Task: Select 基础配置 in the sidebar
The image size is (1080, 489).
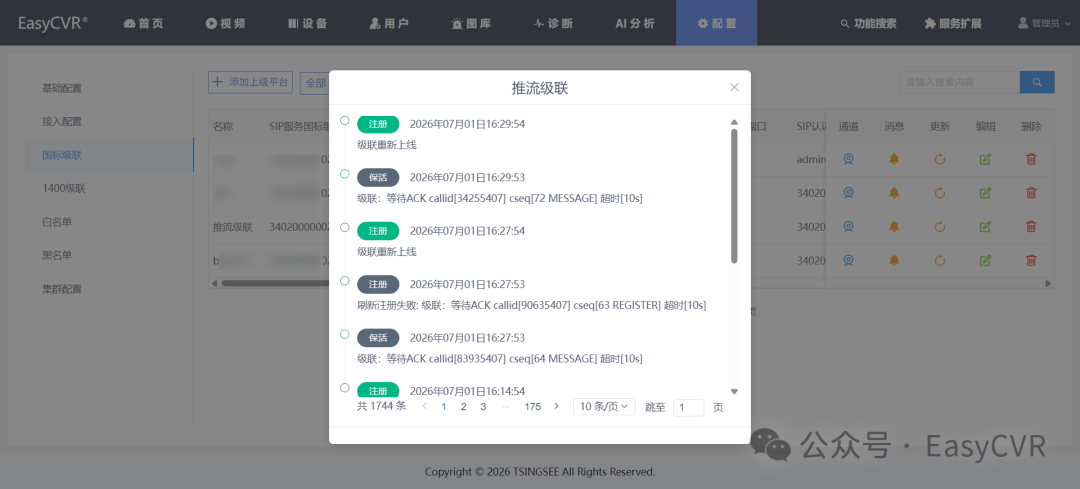Action: [x=62, y=88]
